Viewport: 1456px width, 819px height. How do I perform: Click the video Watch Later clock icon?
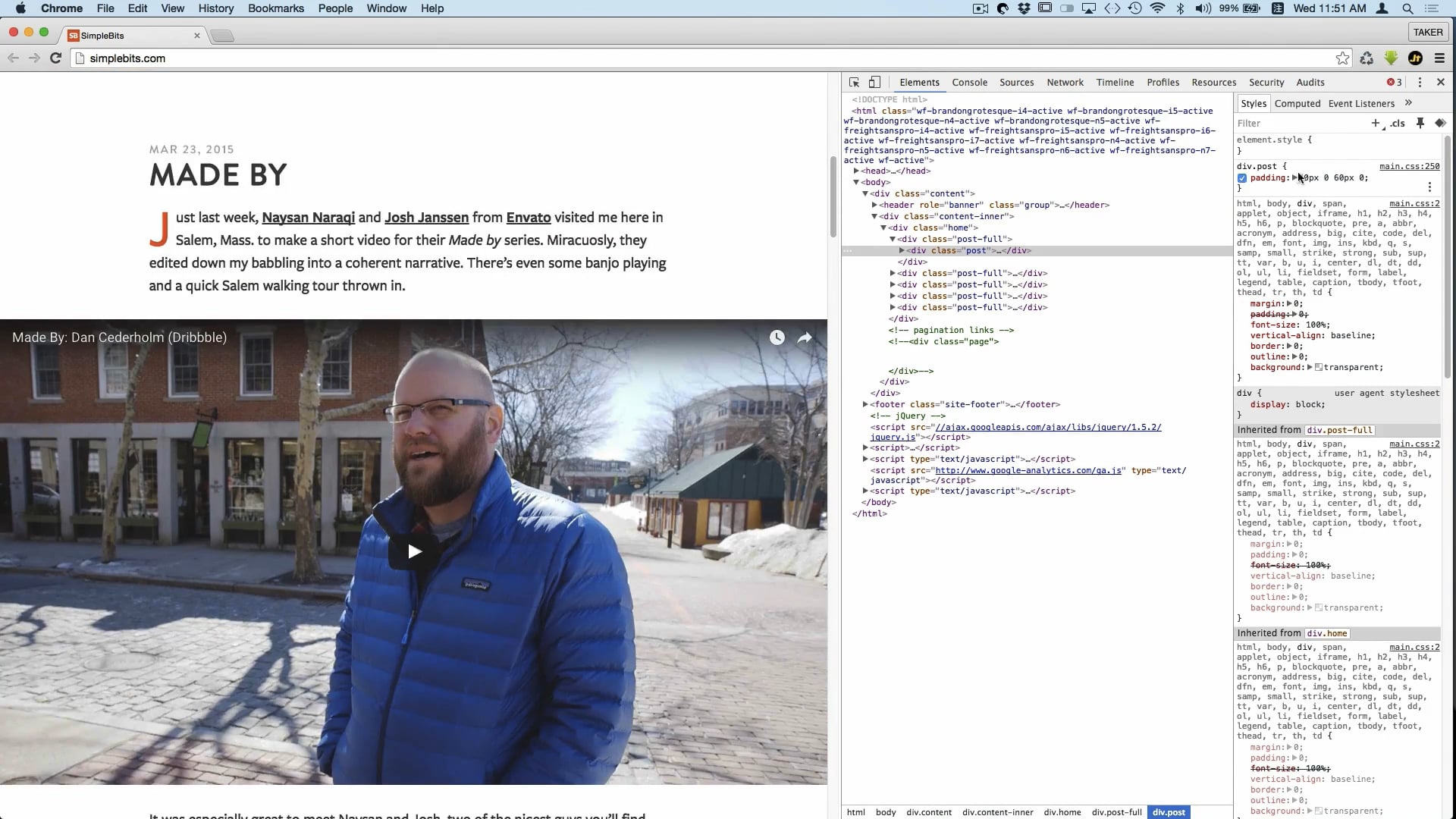[x=777, y=337]
